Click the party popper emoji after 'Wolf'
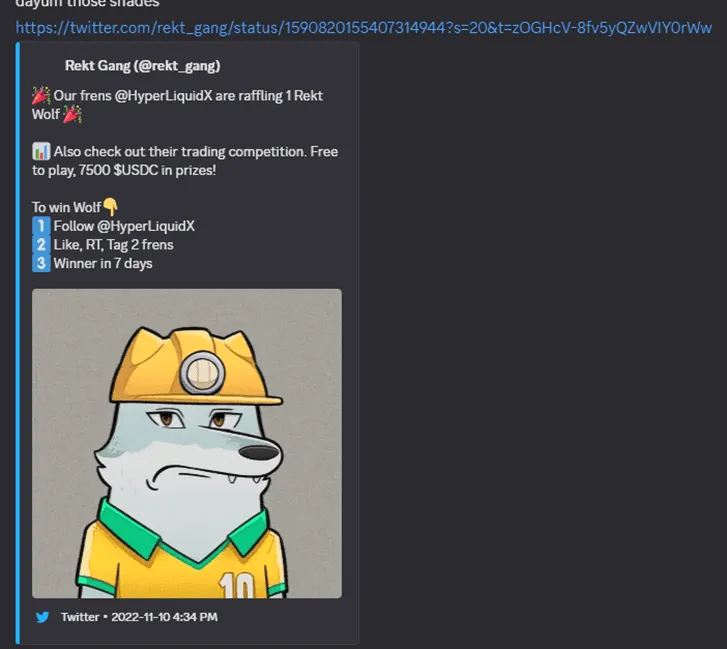 click(72, 115)
